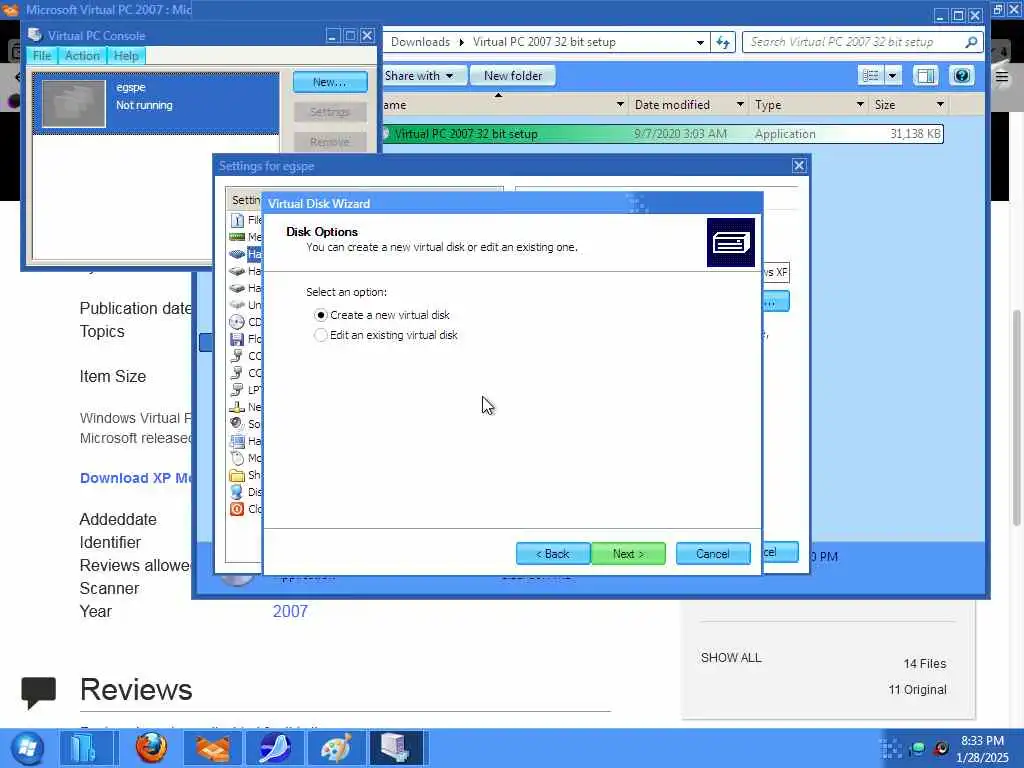This screenshot has height=768, width=1024.
Task: Cancel the Virtual Disk Wizard
Action: click(712, 554)
